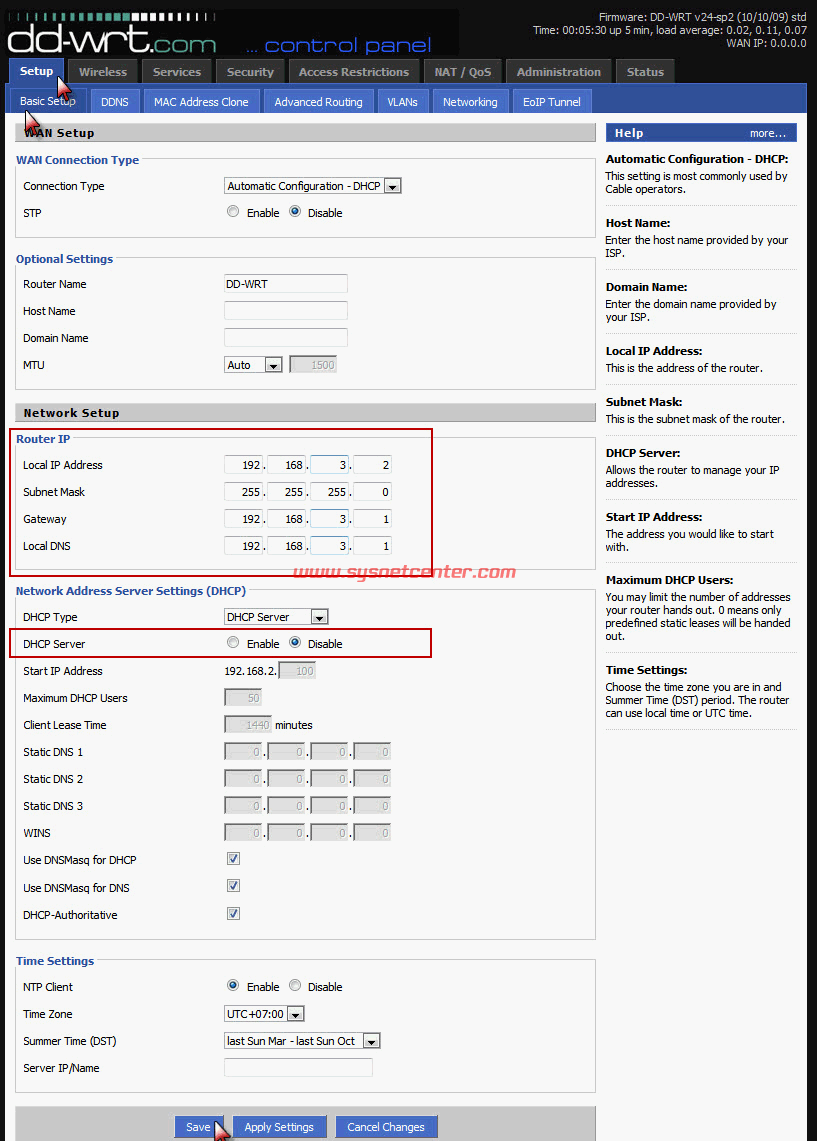Open the Services main tab
The image size is (817, 1141).
[177, 72]
